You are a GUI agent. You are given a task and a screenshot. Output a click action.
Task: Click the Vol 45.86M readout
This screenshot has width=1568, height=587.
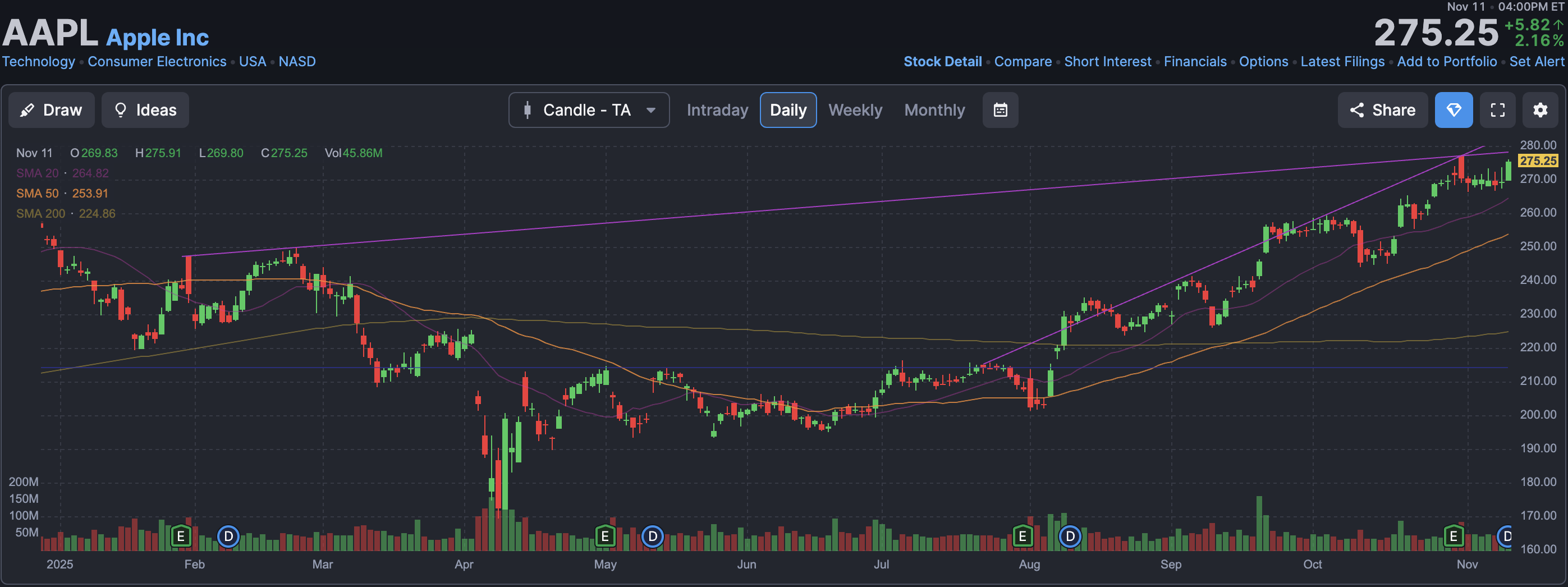click(354, 153)
